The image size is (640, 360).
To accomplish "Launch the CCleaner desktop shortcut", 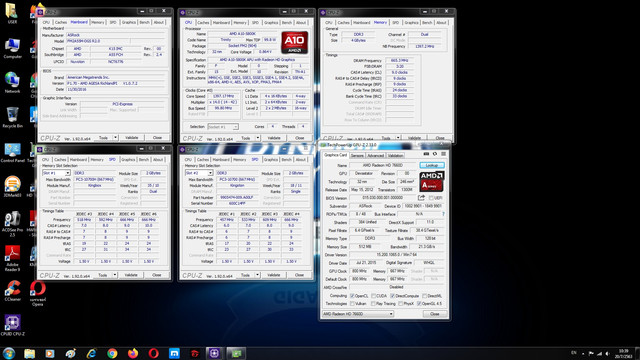I will pos(12,291).
